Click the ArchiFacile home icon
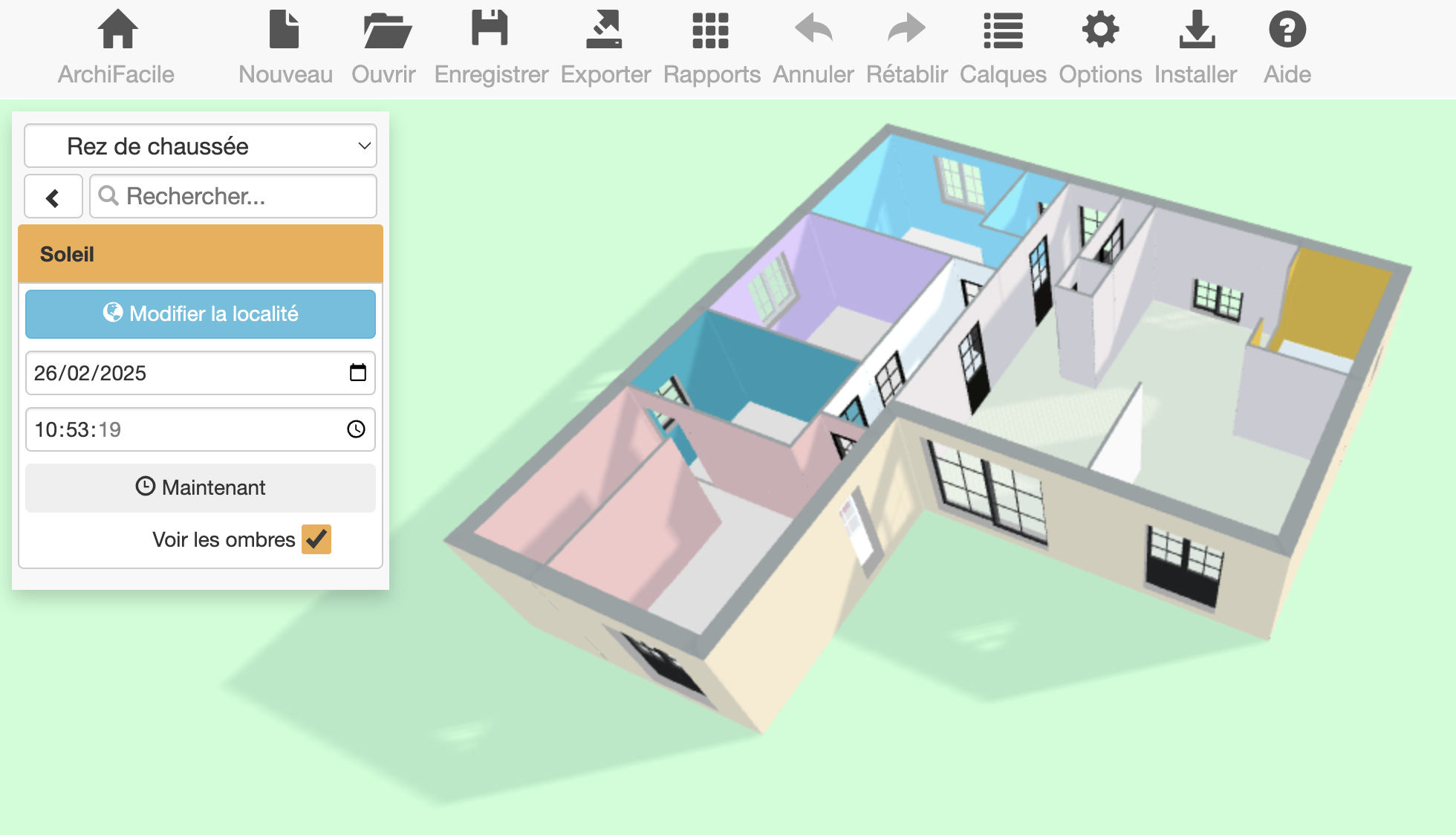Viewport: 1456px width, 835px height. [x=117, y=30]
